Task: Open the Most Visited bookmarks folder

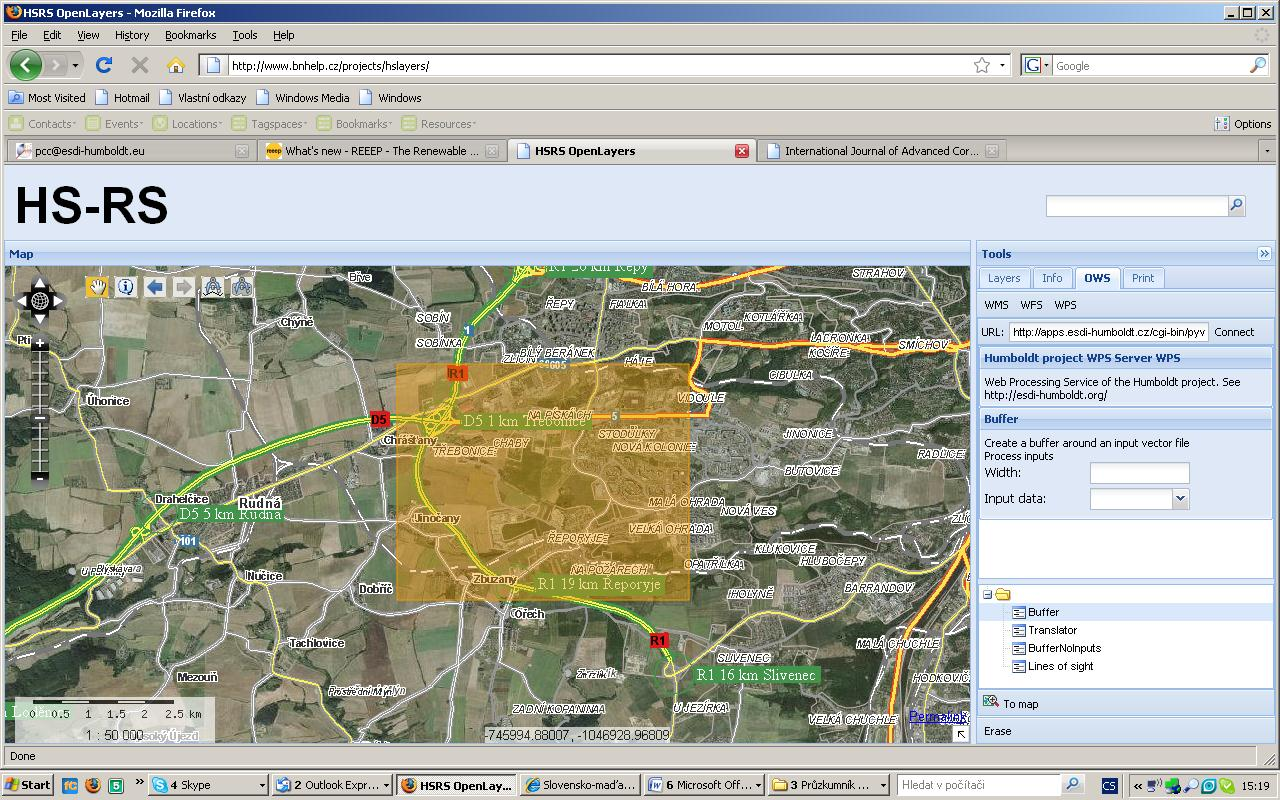Action: tap(47, 98)
